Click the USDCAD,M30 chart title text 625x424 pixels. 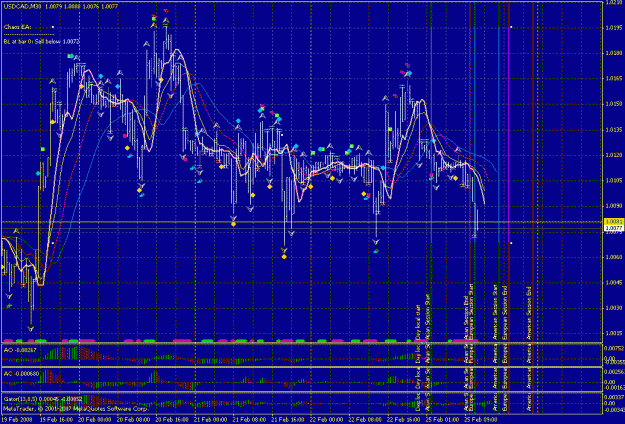point(22,6)
